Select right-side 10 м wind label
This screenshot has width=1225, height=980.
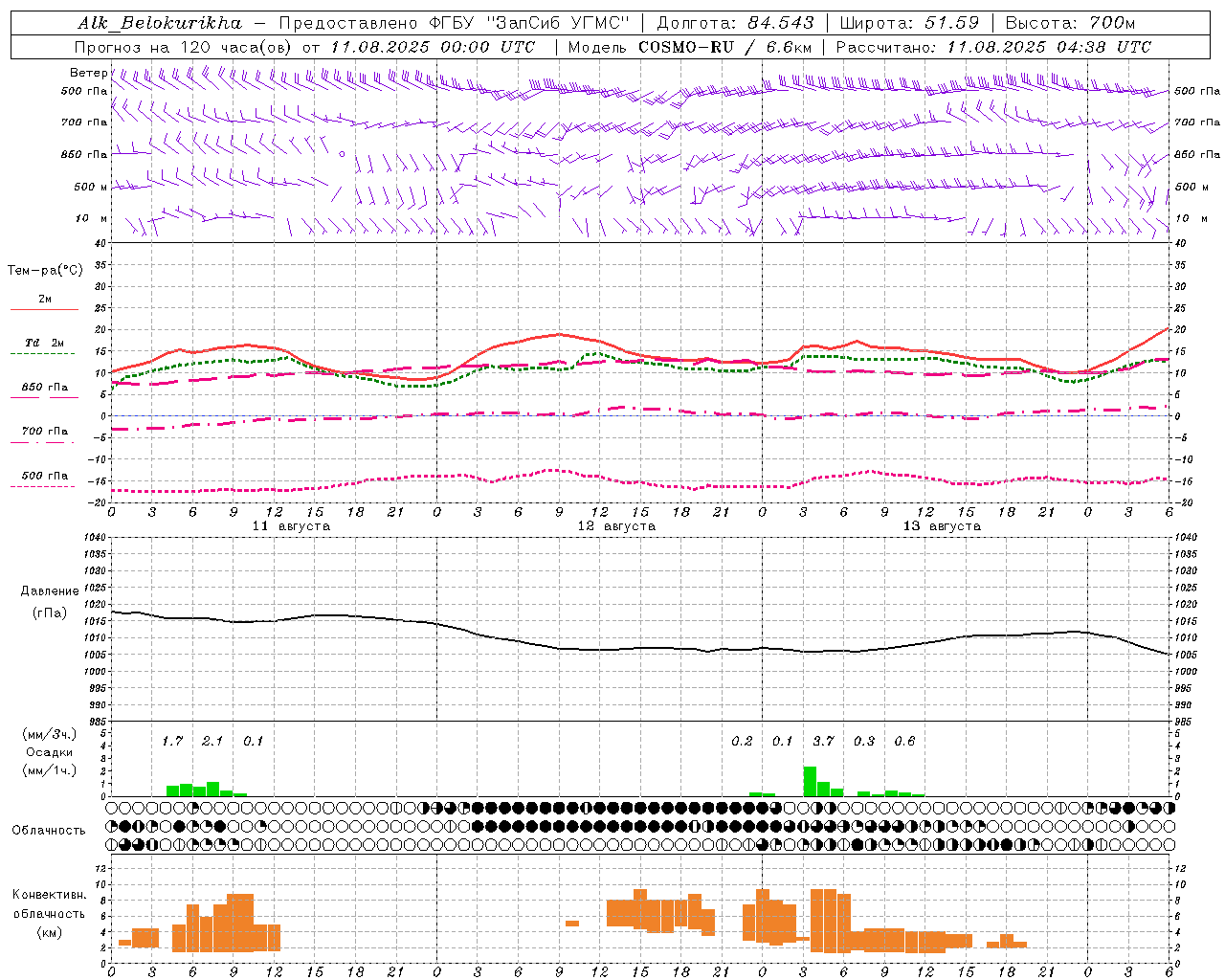(1190, 218)
